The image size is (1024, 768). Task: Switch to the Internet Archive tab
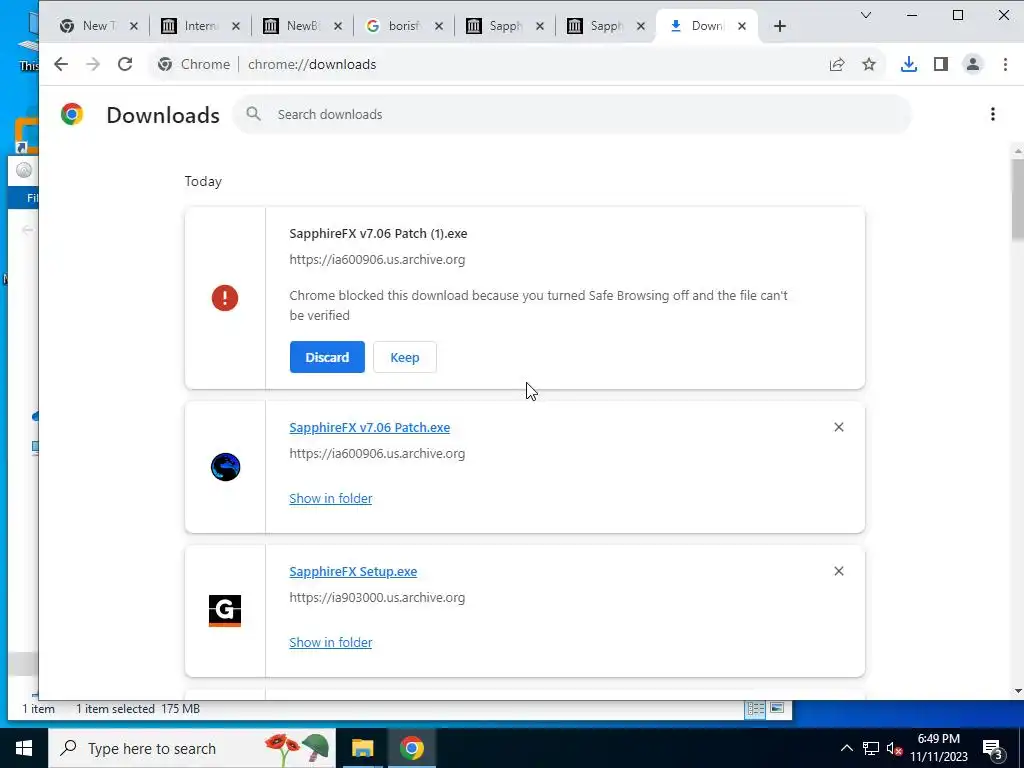click(200, 26)
